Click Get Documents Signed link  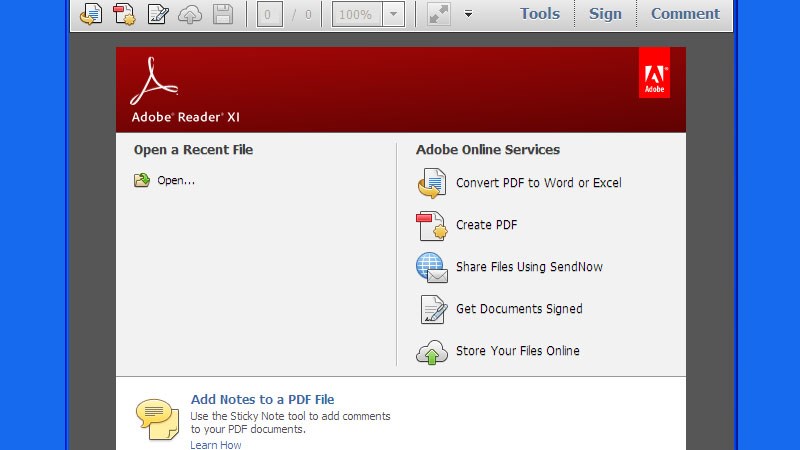point(519,309)
